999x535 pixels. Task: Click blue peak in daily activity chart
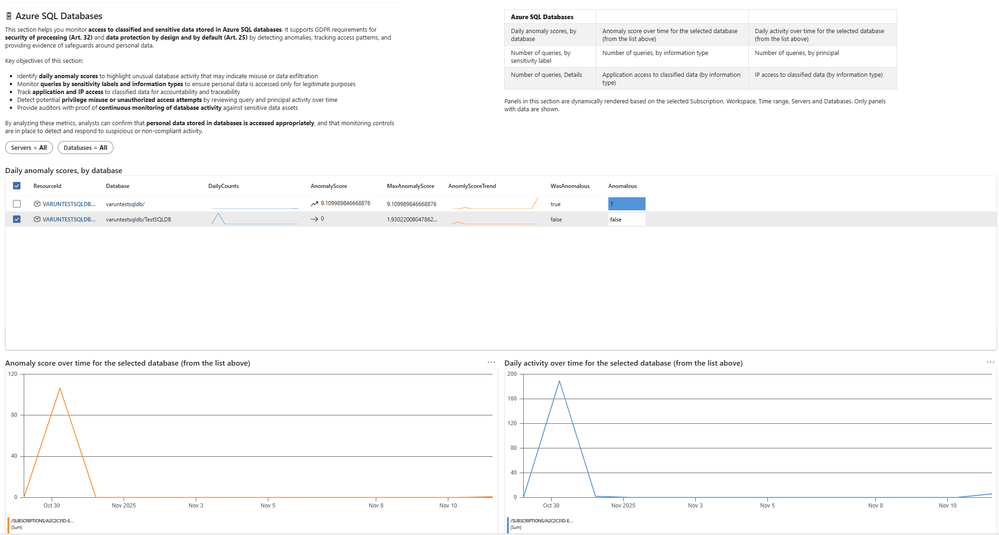(x=559, y=381)
